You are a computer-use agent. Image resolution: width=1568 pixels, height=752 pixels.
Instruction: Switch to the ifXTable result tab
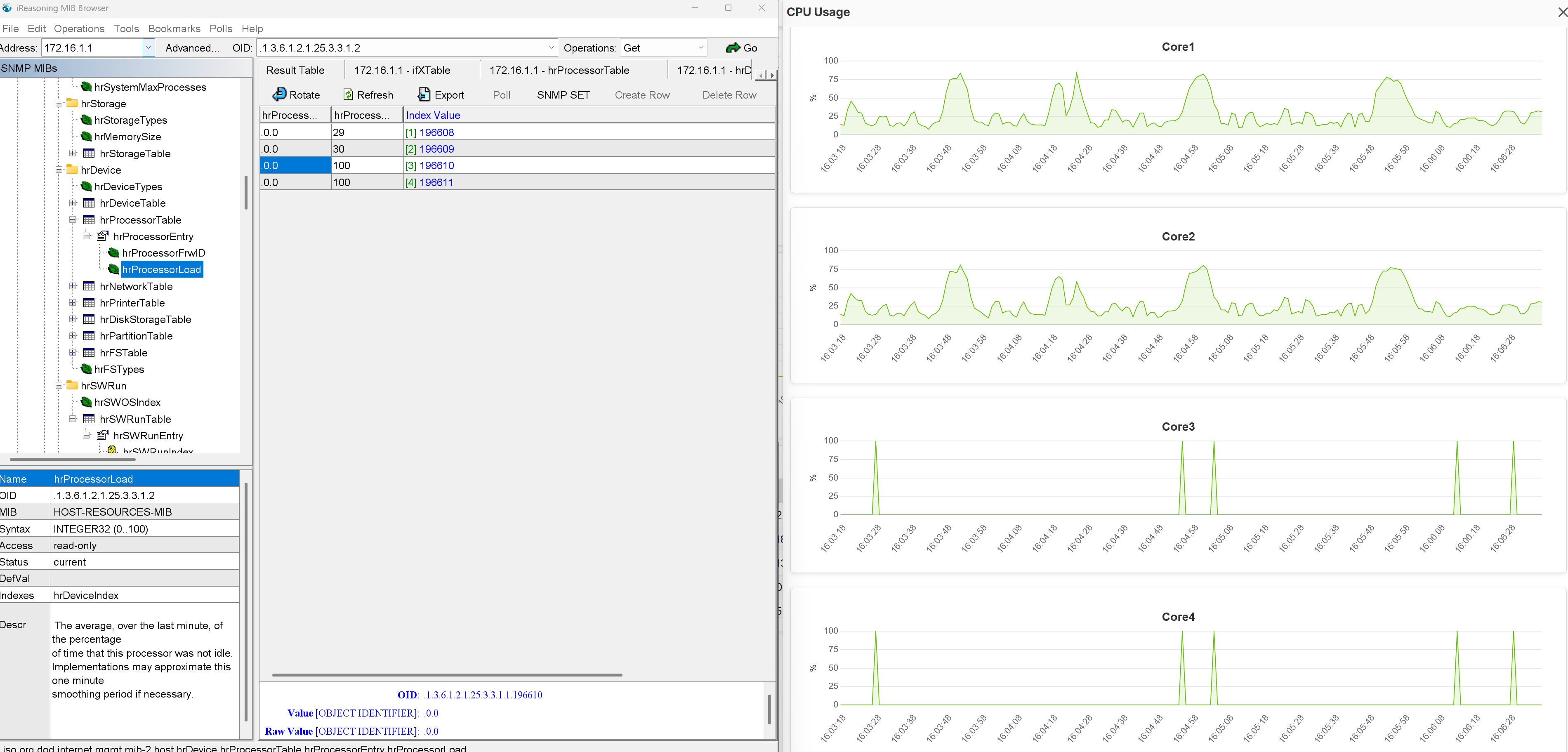tap(402, 70)
